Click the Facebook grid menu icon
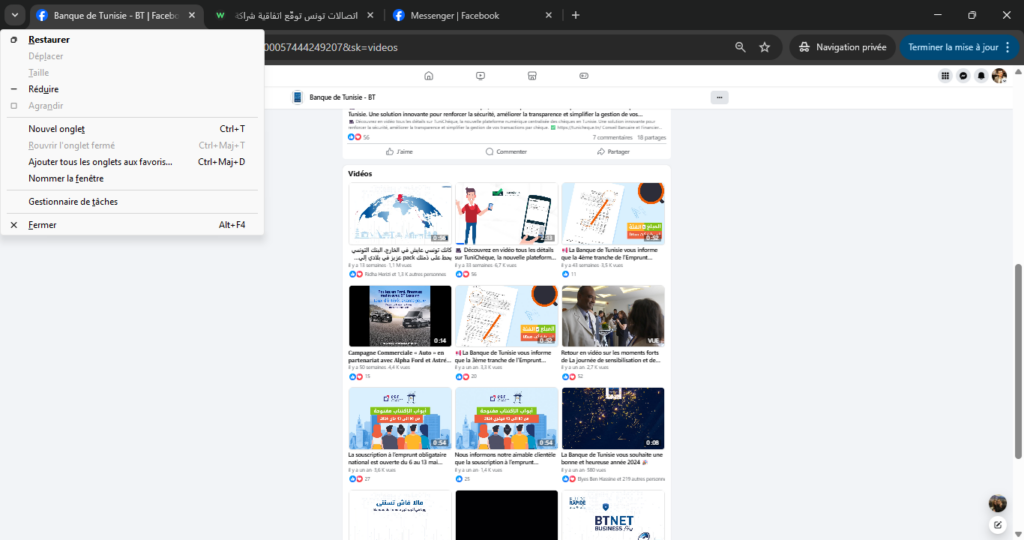Viewport: 1024px width, 540px height. pyautogui.click(x=945, y=76)
